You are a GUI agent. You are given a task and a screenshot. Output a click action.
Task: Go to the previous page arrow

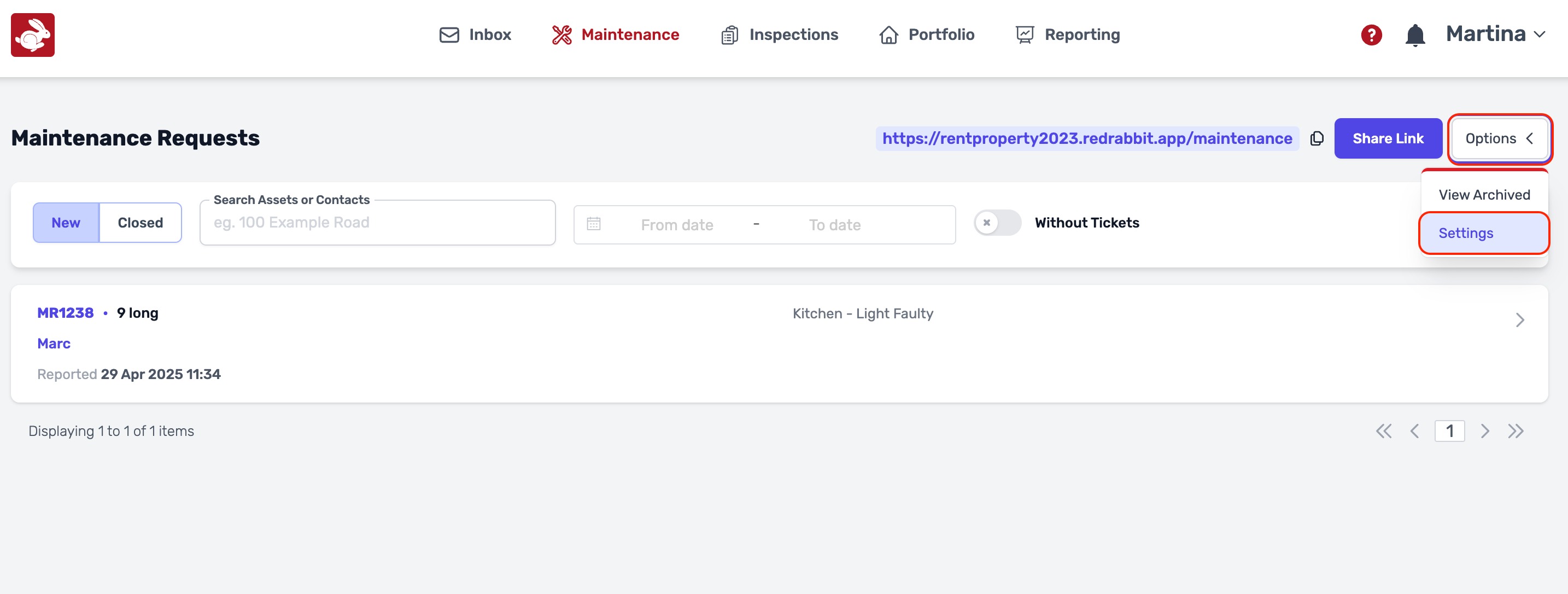[x=1414, y=432]
